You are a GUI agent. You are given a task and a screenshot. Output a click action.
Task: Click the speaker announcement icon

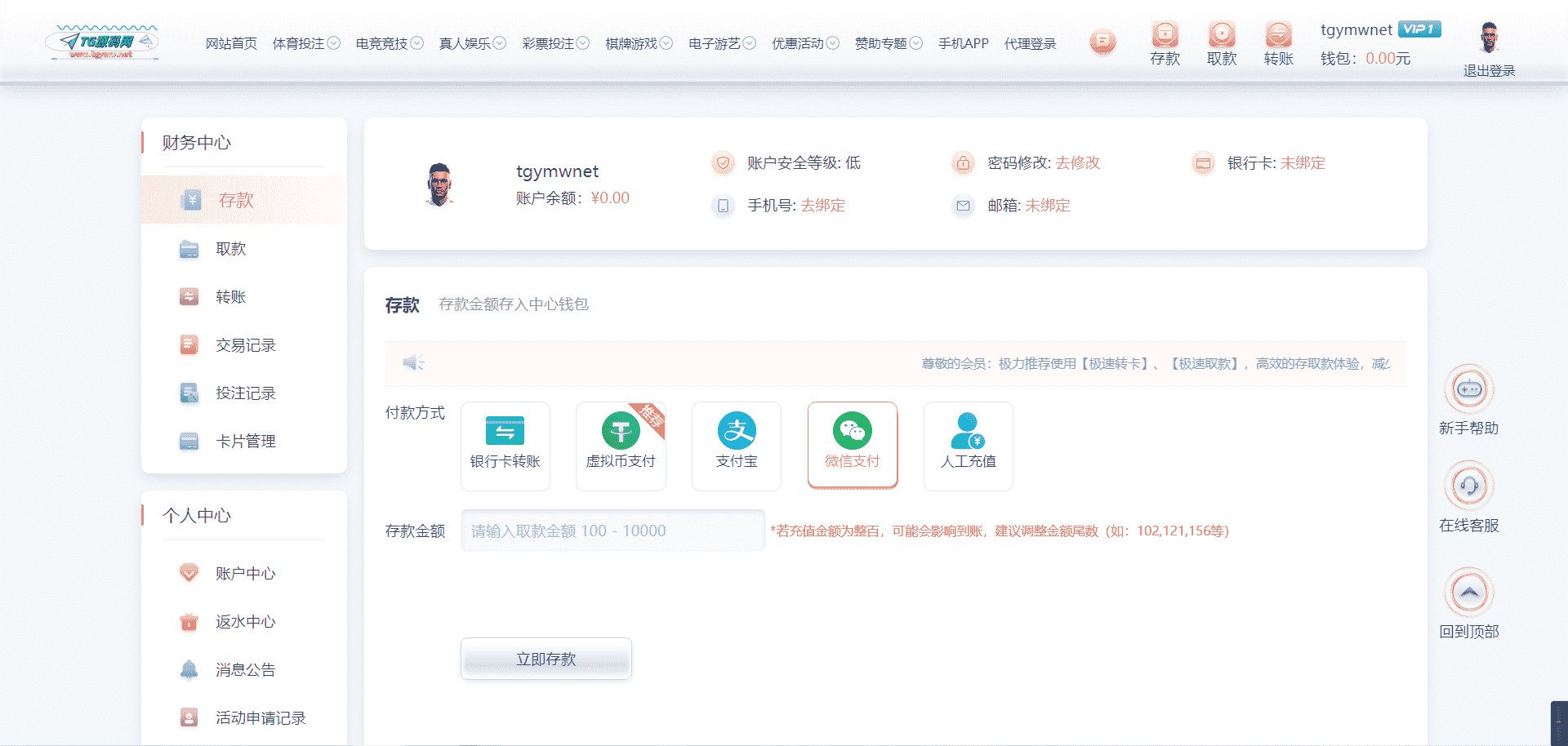click(x=413, y=363)
